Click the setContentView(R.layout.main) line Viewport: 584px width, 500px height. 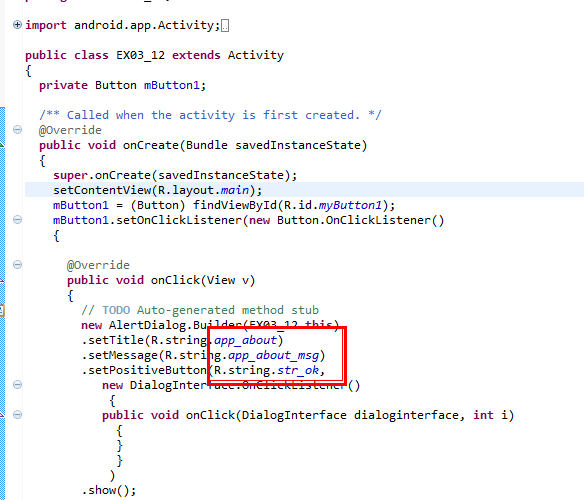click(158, 190)
